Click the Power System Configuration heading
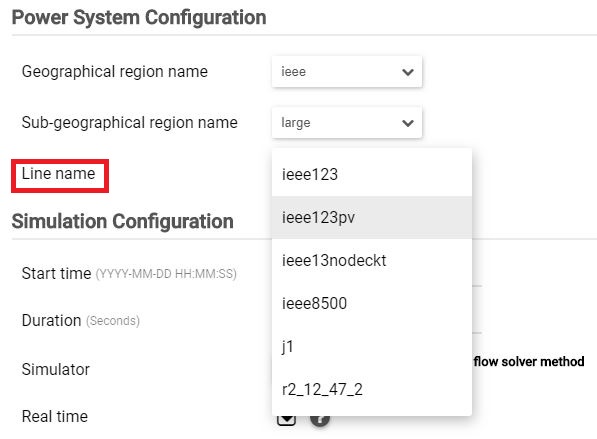 pyautogui.click(x=139, y=18)
